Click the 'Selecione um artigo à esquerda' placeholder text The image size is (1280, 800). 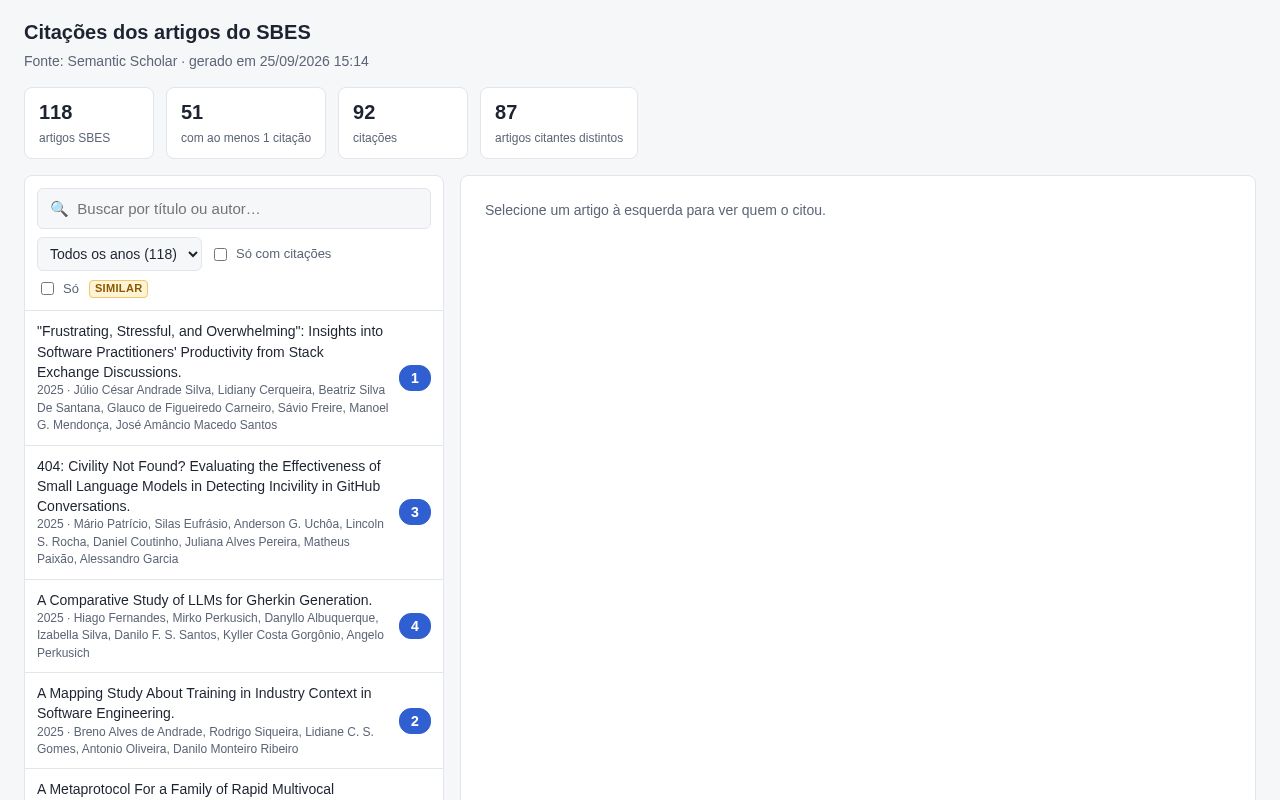tap(655, 210)
